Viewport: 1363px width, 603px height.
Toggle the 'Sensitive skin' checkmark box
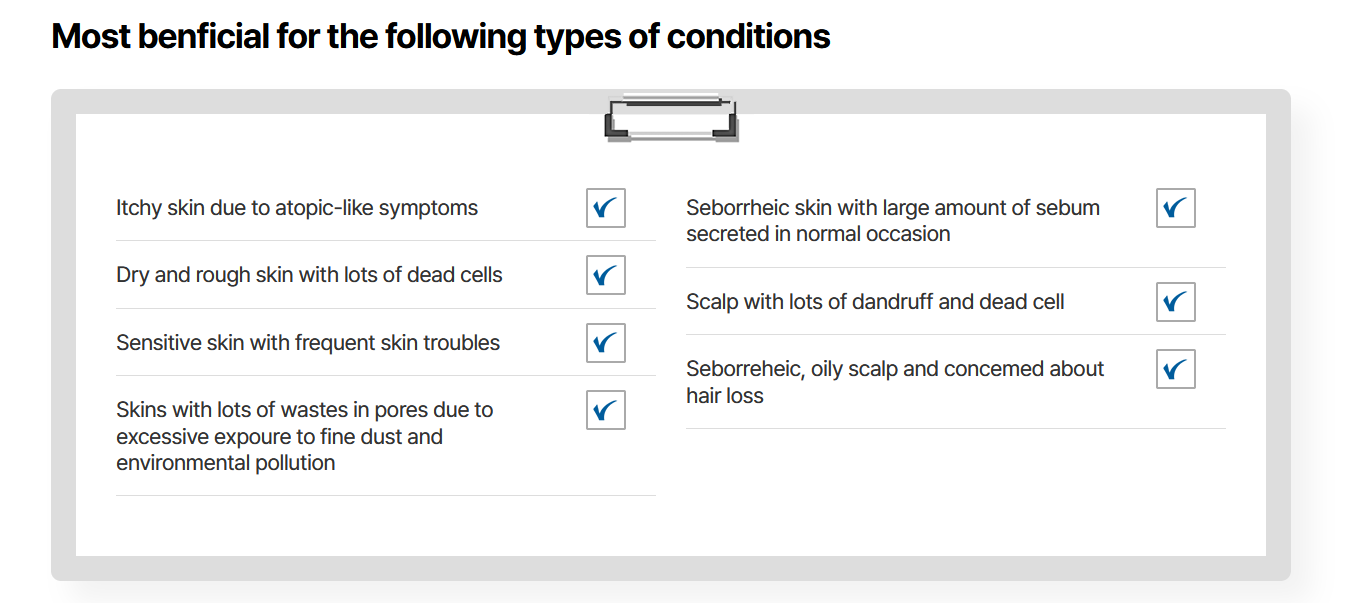point(605,343)
